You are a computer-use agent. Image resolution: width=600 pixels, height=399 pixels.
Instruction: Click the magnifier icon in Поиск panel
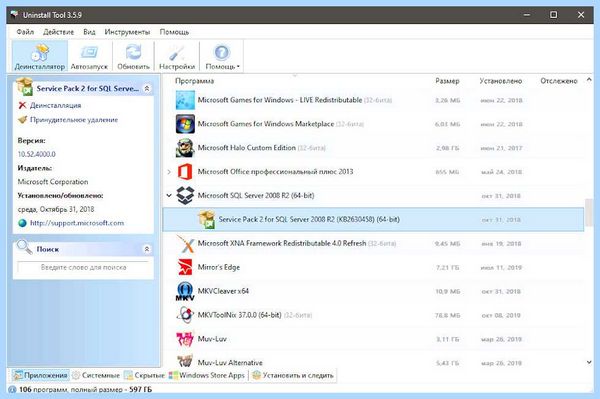[24, 247]
